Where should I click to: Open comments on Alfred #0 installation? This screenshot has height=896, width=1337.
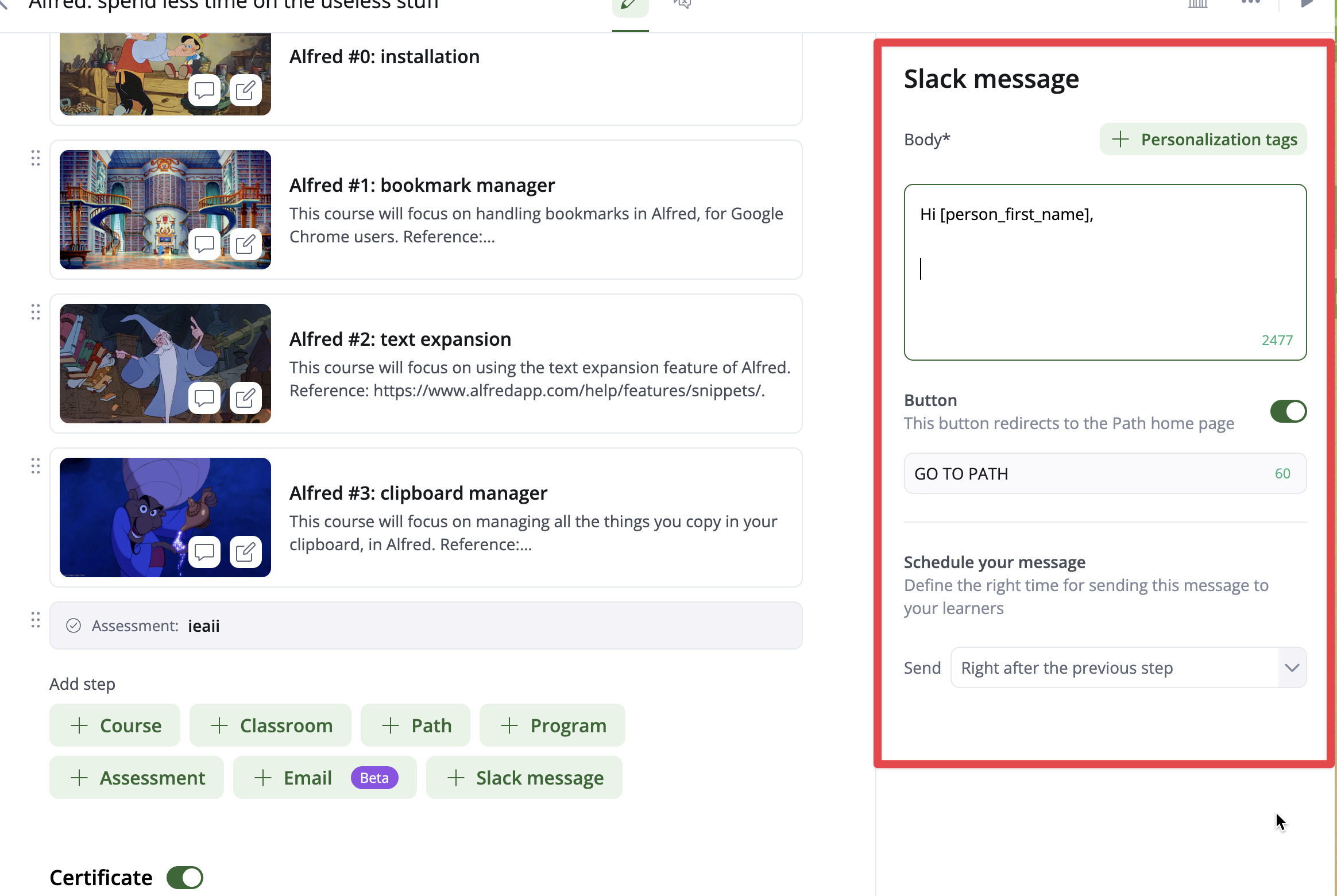pyautogui.click(x=204, y=91)
